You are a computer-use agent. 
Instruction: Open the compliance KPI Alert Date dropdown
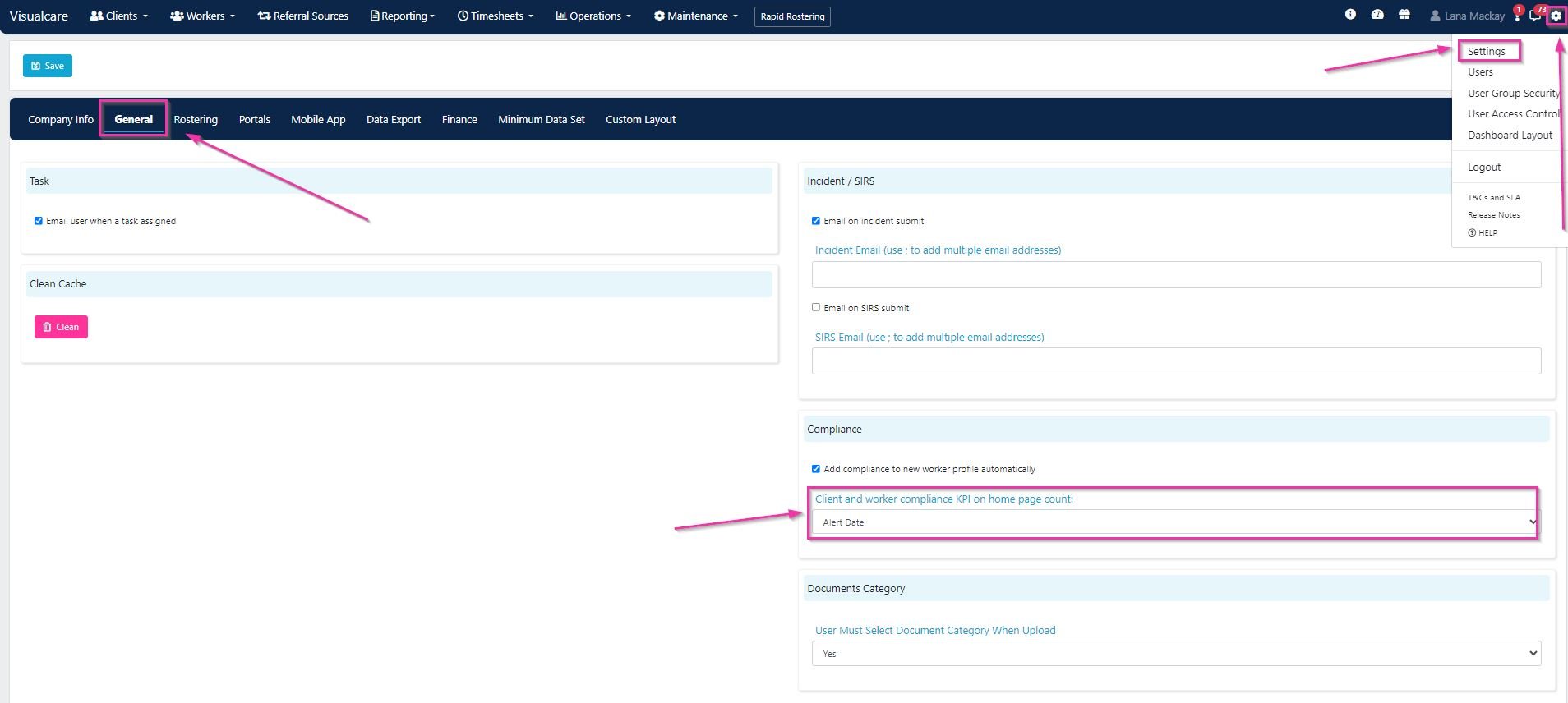point(1176,522)
